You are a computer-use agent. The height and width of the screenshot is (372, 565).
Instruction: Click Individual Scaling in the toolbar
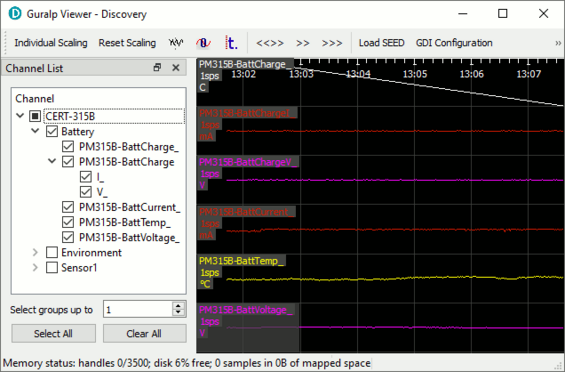(51, 43)
